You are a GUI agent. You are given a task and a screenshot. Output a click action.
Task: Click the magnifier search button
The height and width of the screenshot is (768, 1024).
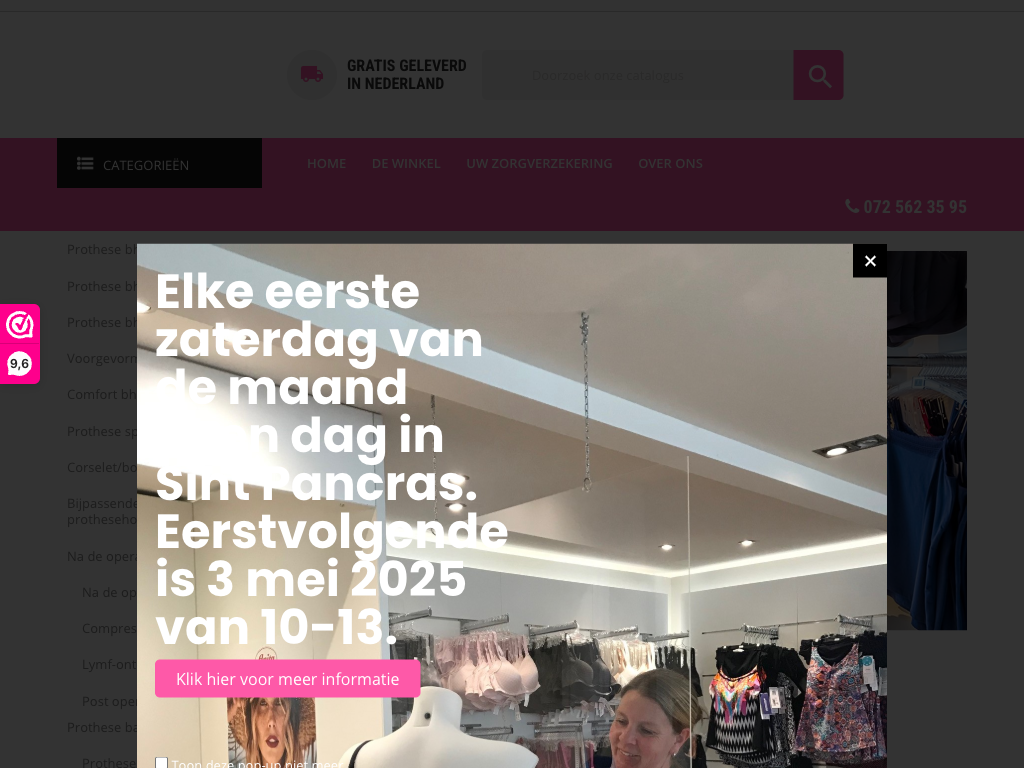[818, 75]
